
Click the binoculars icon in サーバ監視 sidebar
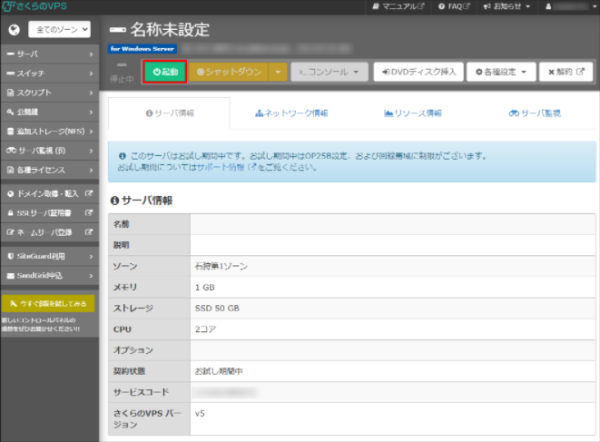(11, 150)
